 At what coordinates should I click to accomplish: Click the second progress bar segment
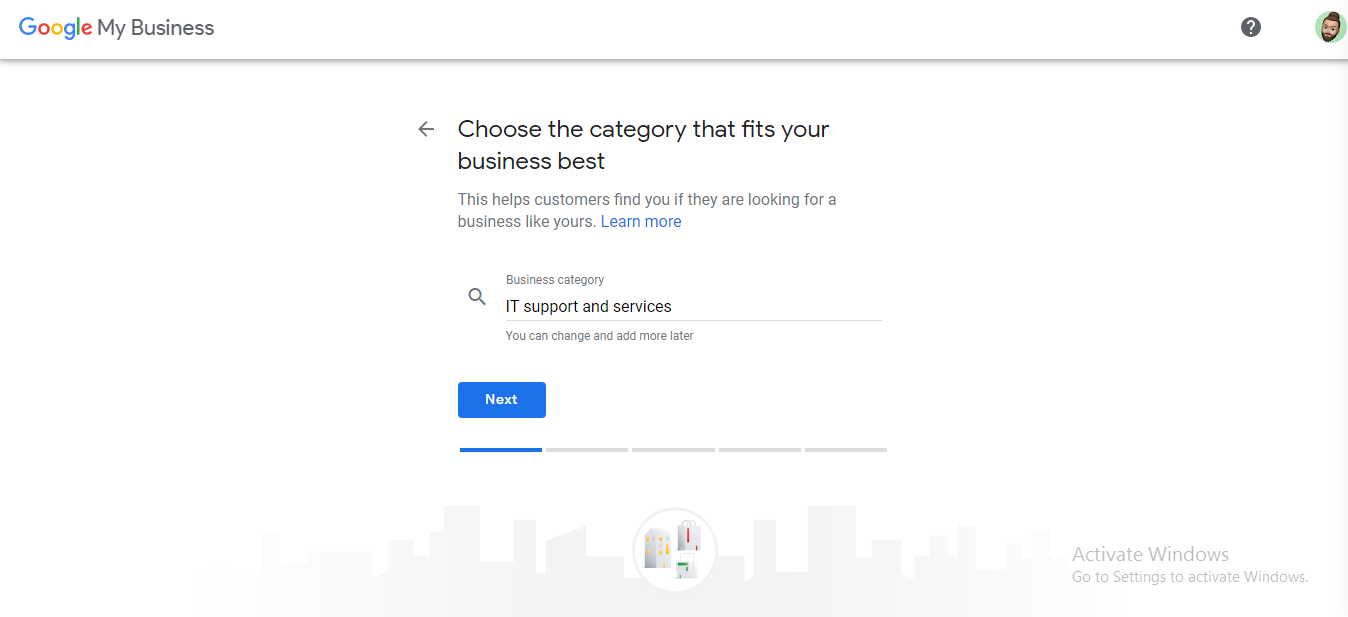[587, 449]
